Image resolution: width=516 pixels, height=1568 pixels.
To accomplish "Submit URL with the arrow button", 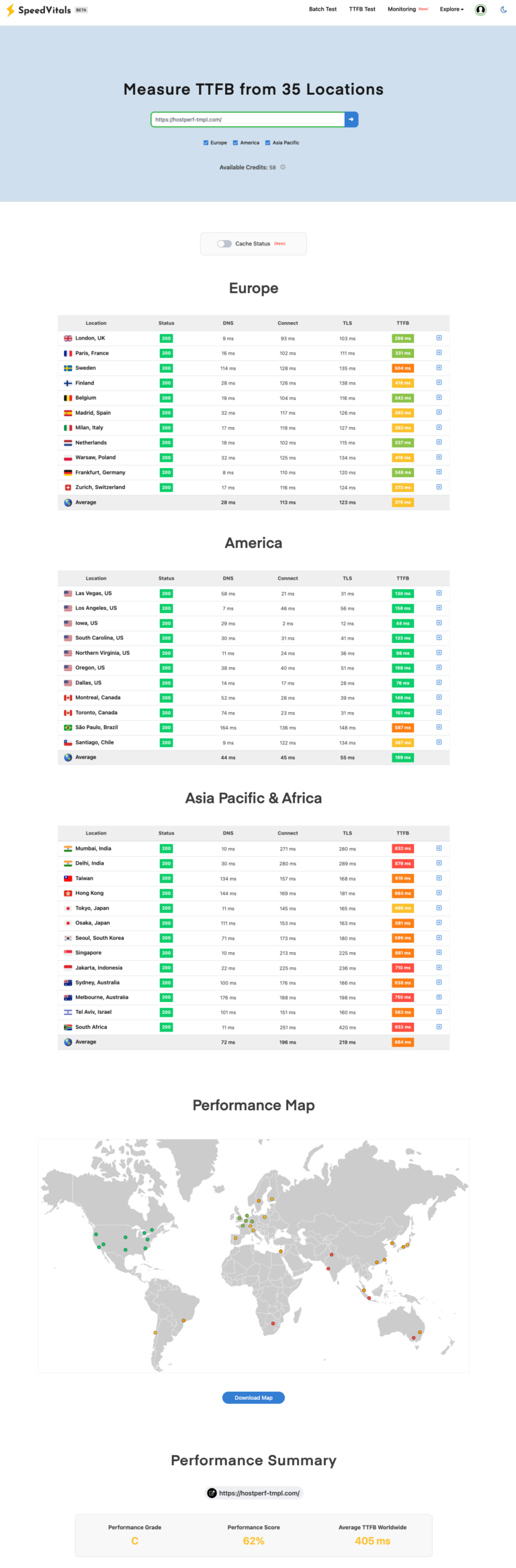I will [351, 120].
